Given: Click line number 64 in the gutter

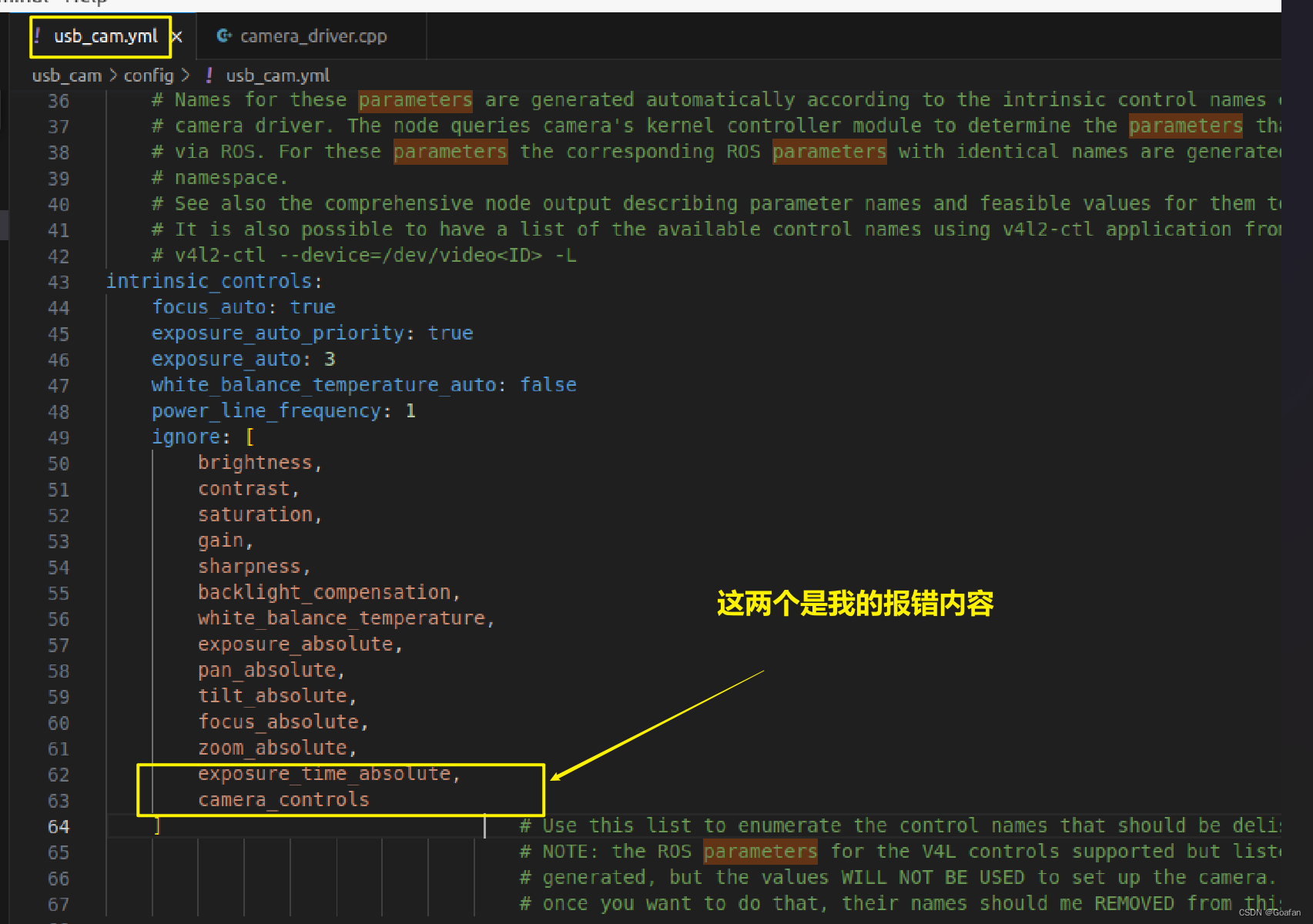Looking at the screenshot, I should coord(59,826).
